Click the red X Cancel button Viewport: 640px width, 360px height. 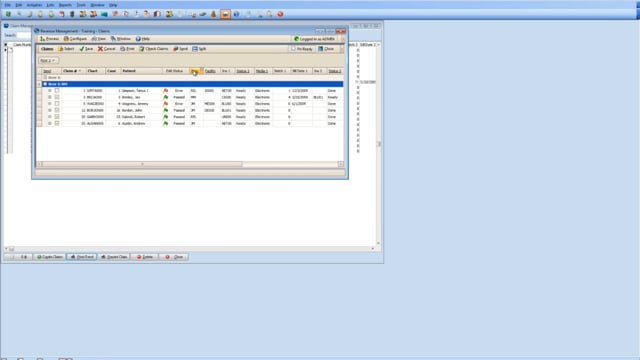[107, 49]
